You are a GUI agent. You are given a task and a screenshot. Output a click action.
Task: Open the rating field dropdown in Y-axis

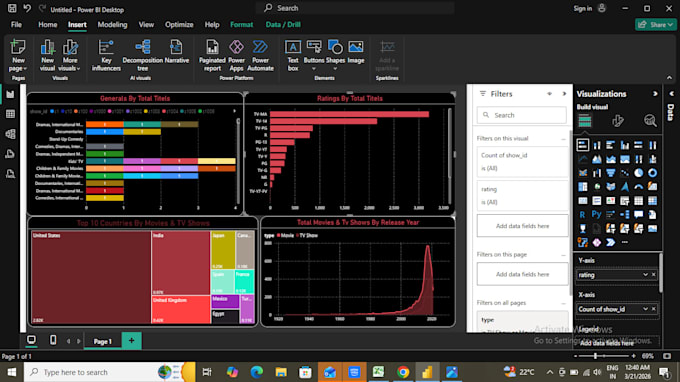click(645, 274)
